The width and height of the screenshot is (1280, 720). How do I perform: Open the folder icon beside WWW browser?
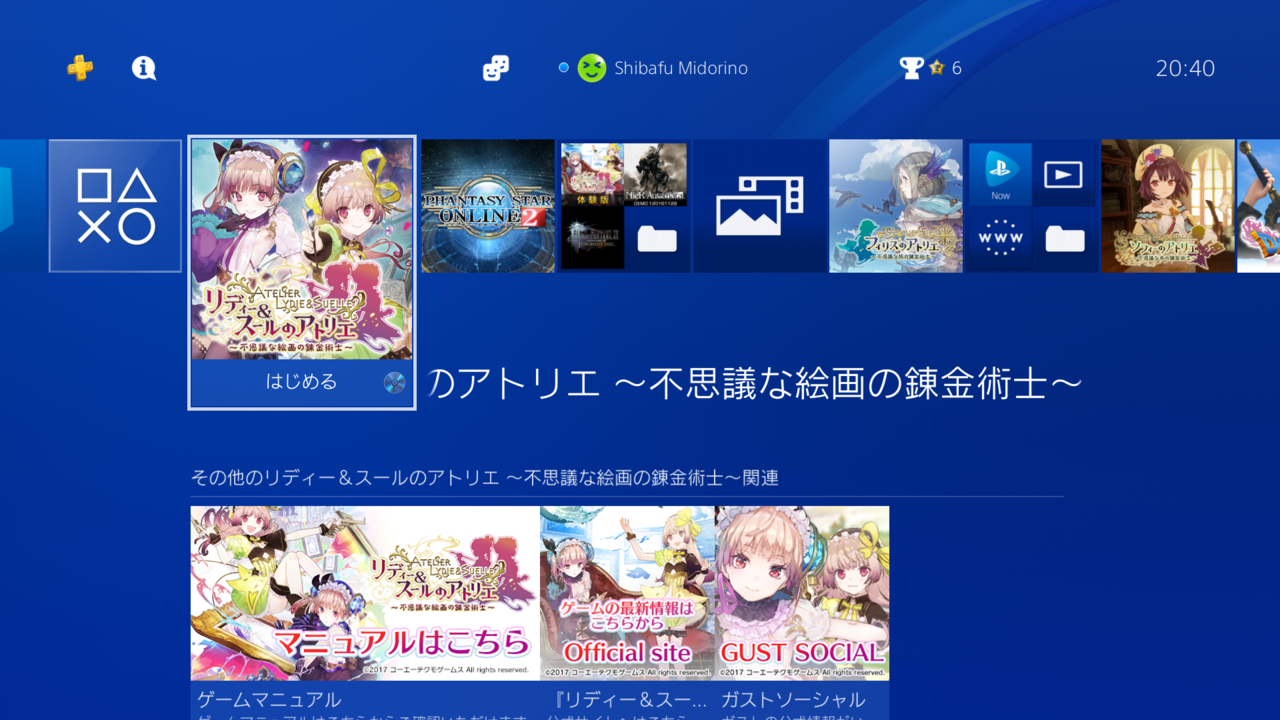point(1064,238)
